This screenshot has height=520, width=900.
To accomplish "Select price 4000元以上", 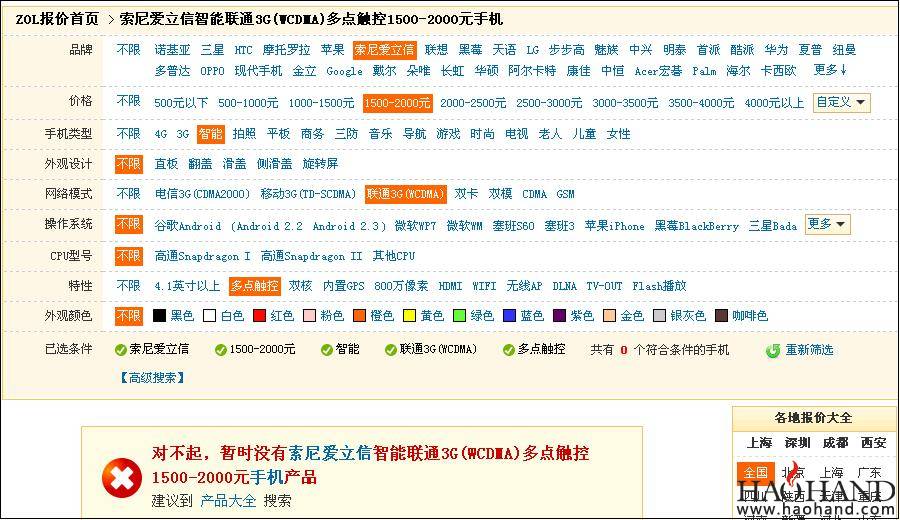I will tap(774, 103).
